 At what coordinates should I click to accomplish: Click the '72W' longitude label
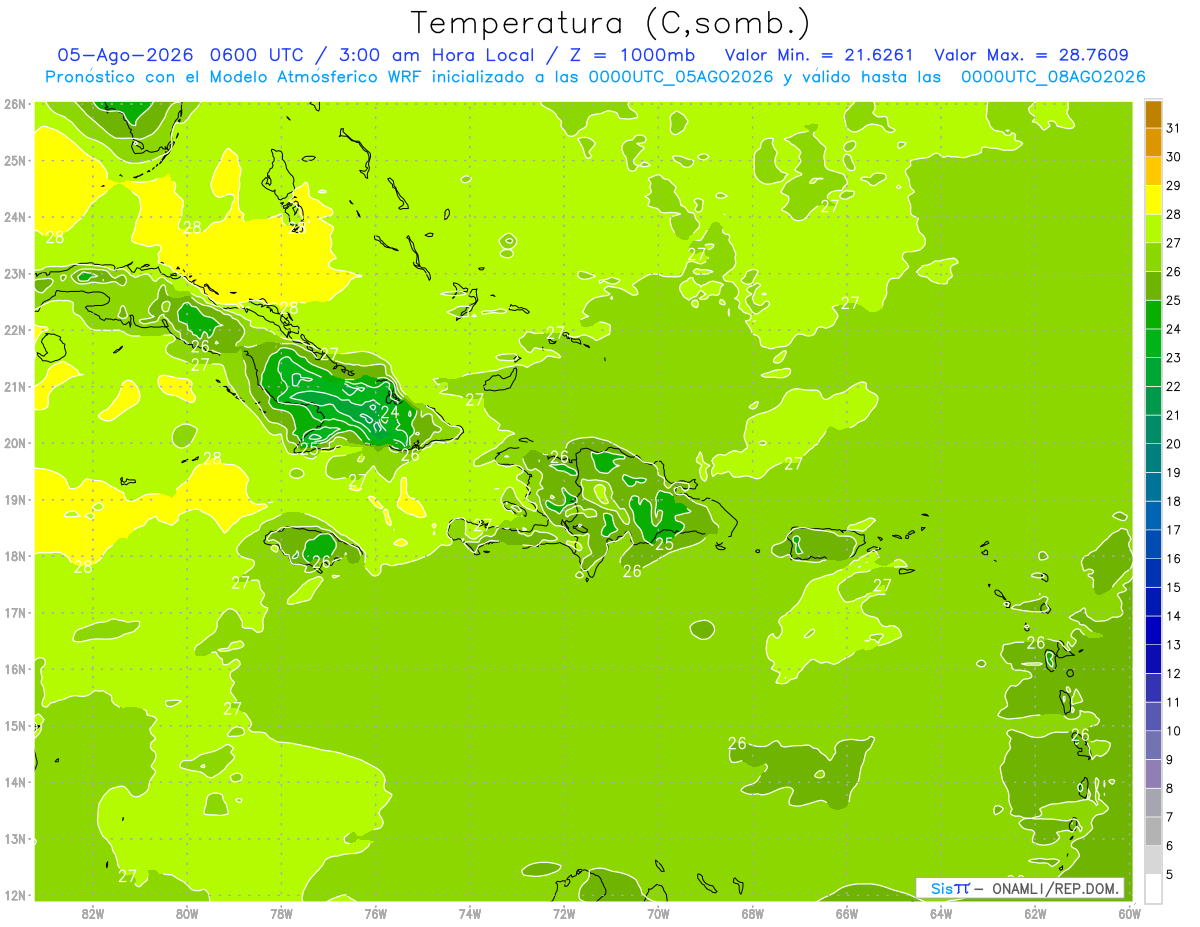(564, 913)
